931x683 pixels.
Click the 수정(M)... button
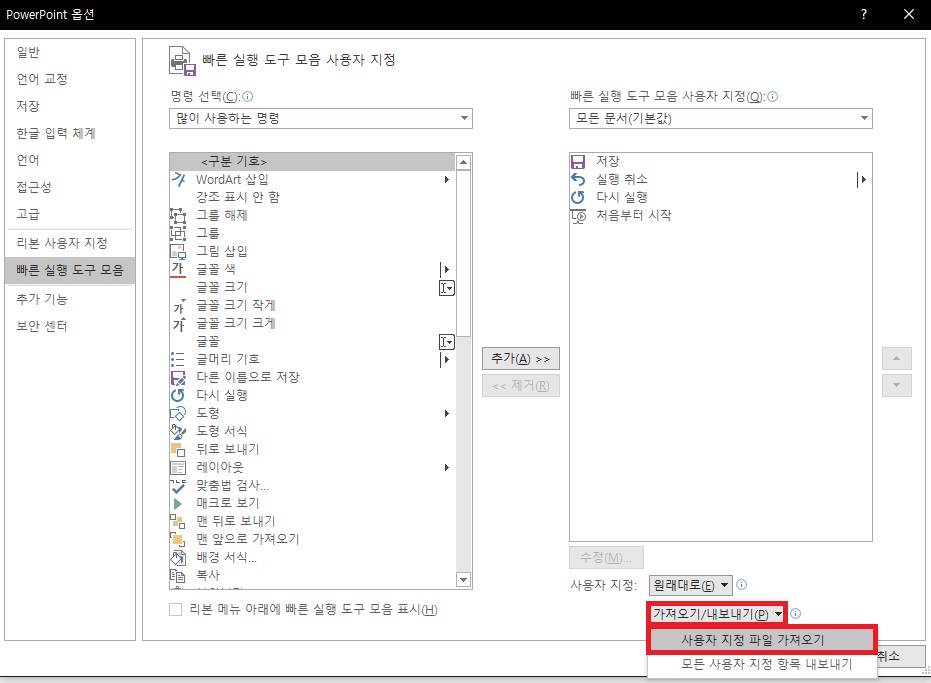tap(606, 558)
